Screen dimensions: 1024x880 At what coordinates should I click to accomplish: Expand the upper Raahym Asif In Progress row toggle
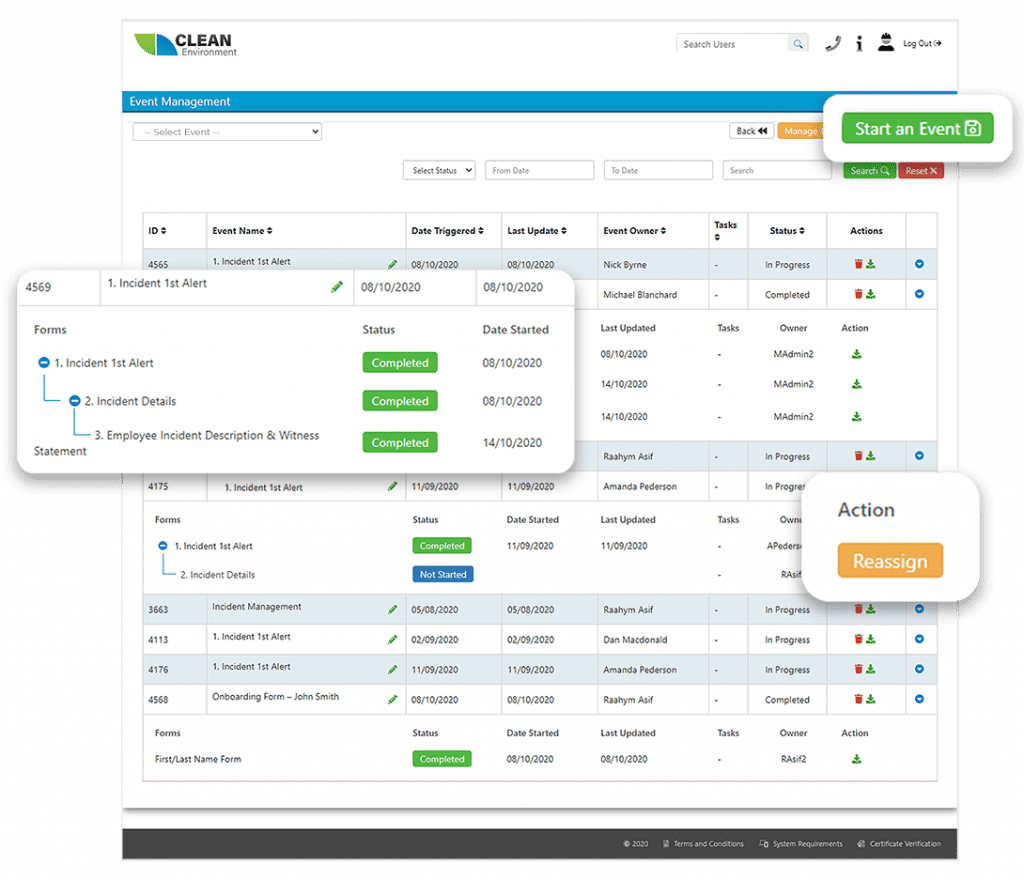point(919,456)
